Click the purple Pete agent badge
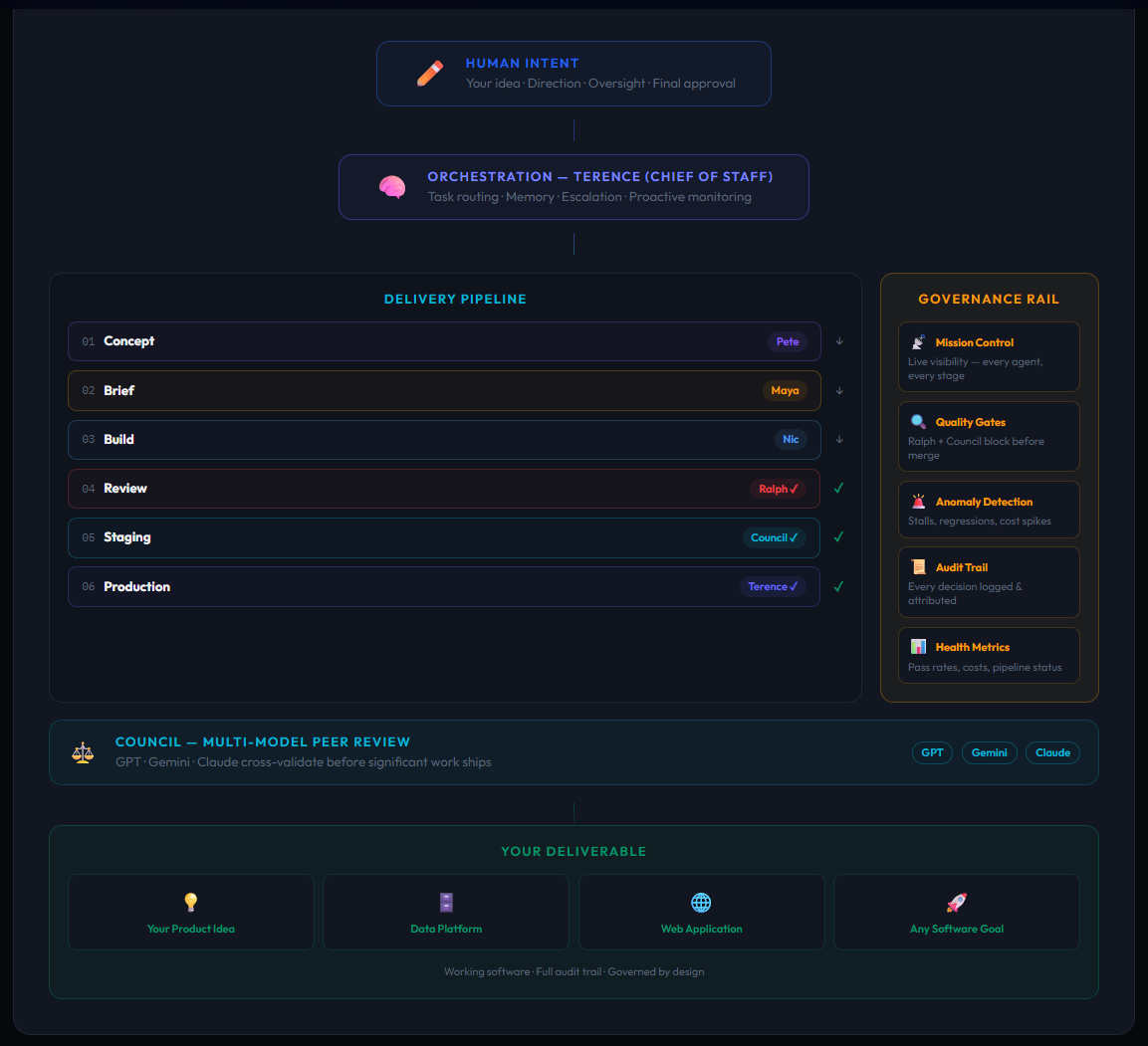The width and height of the screenshot is (1148, 1046). pyautogui.click(x=788, y=341)
